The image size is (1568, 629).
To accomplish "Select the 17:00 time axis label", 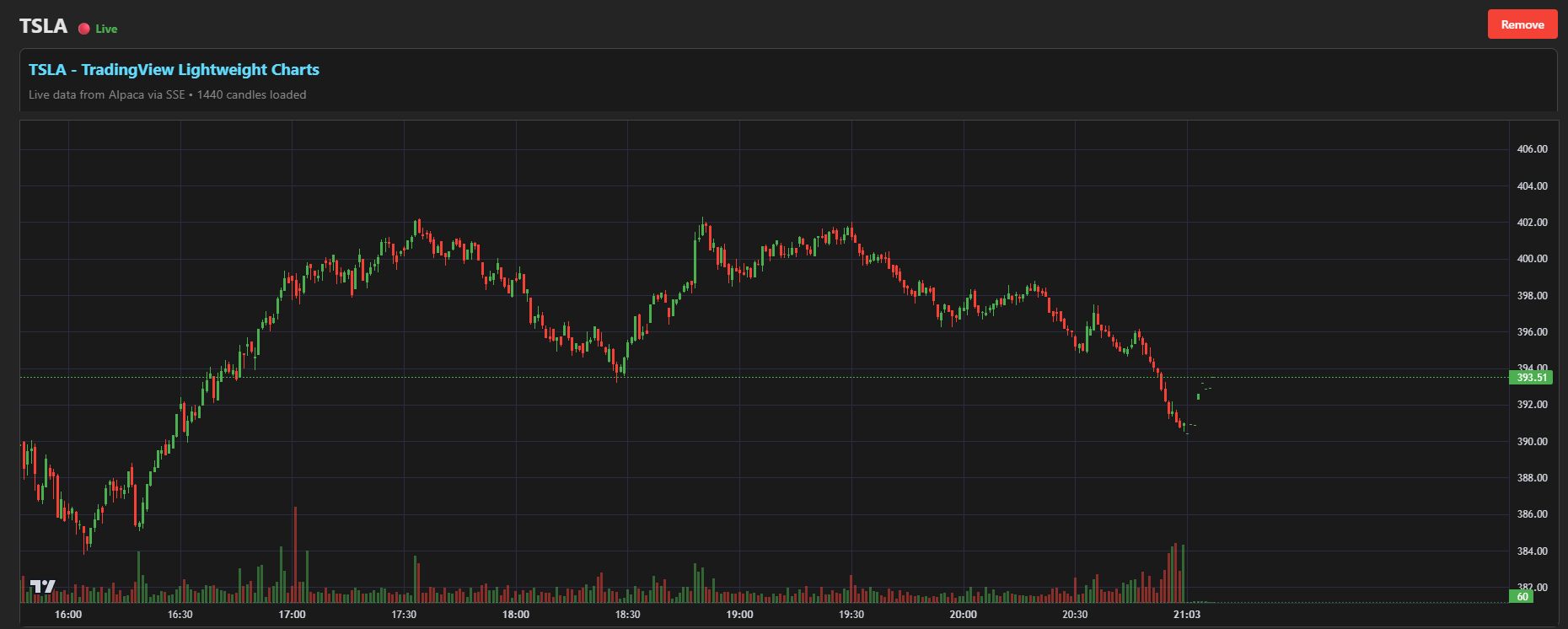I will pyautogui.click(x=292, y=615).
